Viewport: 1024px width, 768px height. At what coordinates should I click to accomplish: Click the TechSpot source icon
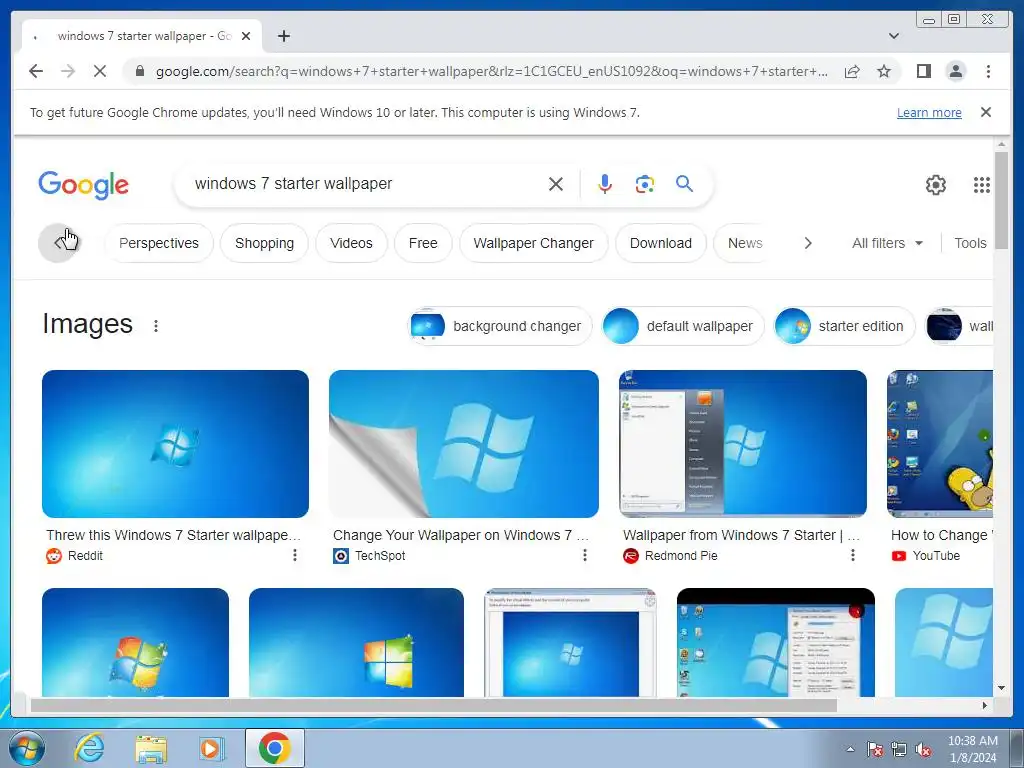coord(341,556)
